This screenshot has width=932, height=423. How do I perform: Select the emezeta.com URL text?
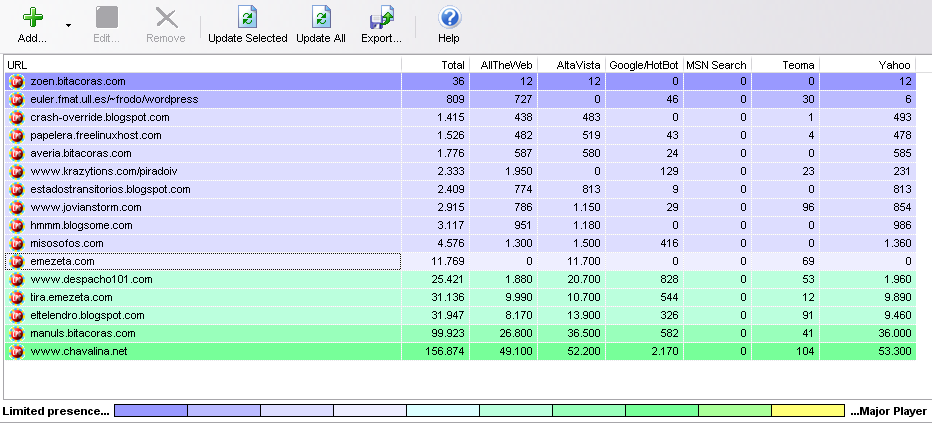point(62,261)
